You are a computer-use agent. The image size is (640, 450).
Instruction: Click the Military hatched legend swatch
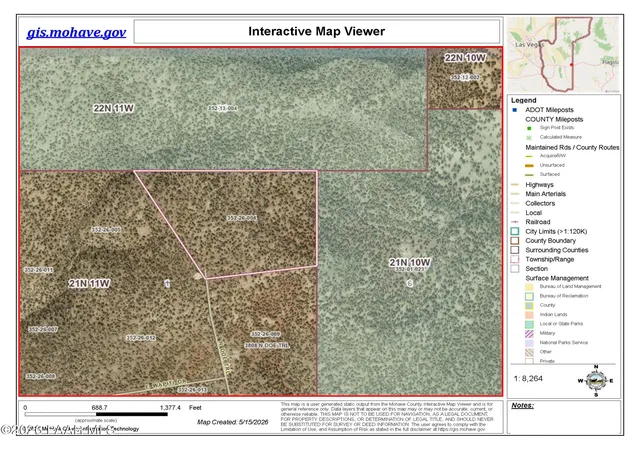529,333
